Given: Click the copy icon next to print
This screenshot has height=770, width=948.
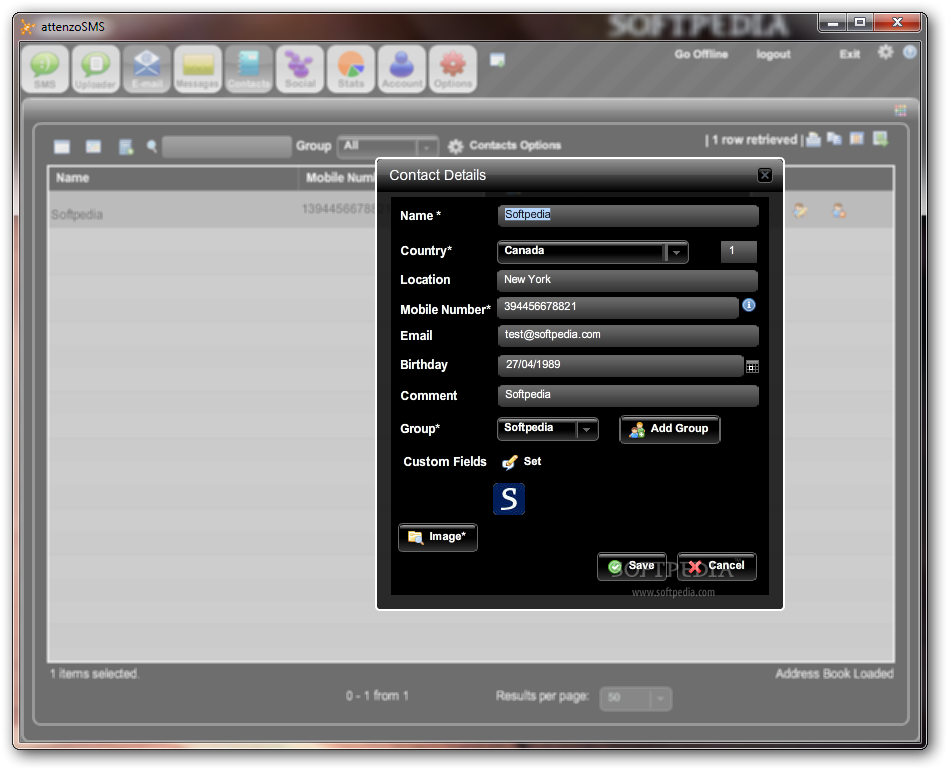Looking at the screenshot, I should 834,139.
